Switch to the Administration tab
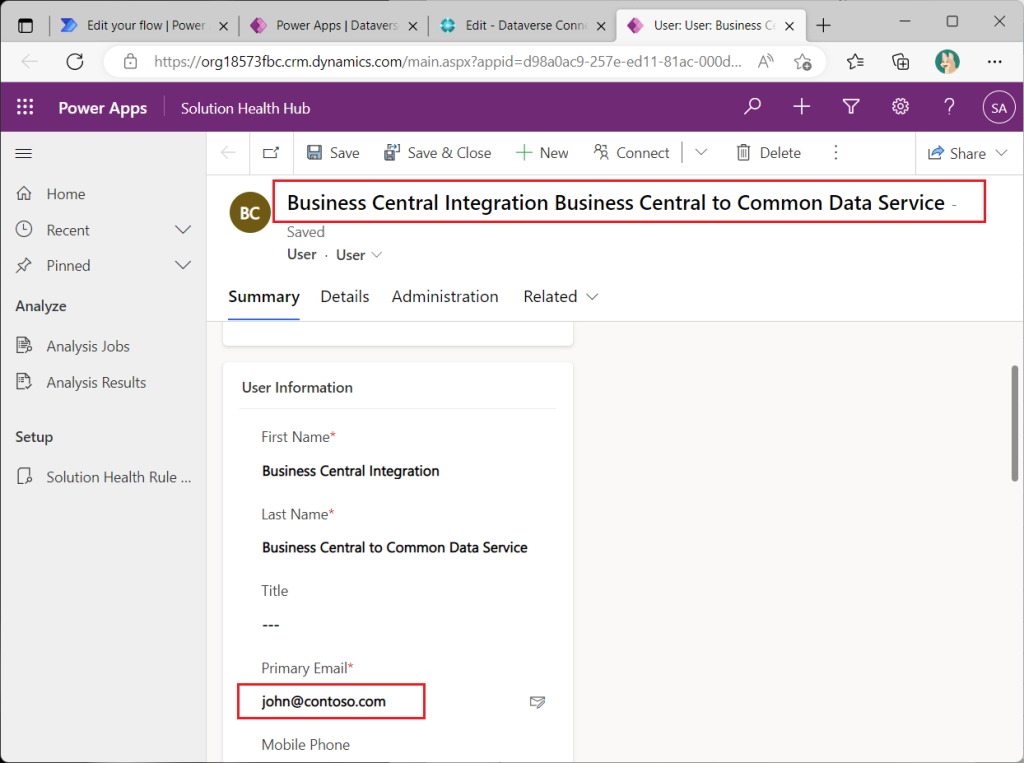Image resolution: width=1024 pixels, height=763 pixels. pyautogui.click(x=445, y=297)
